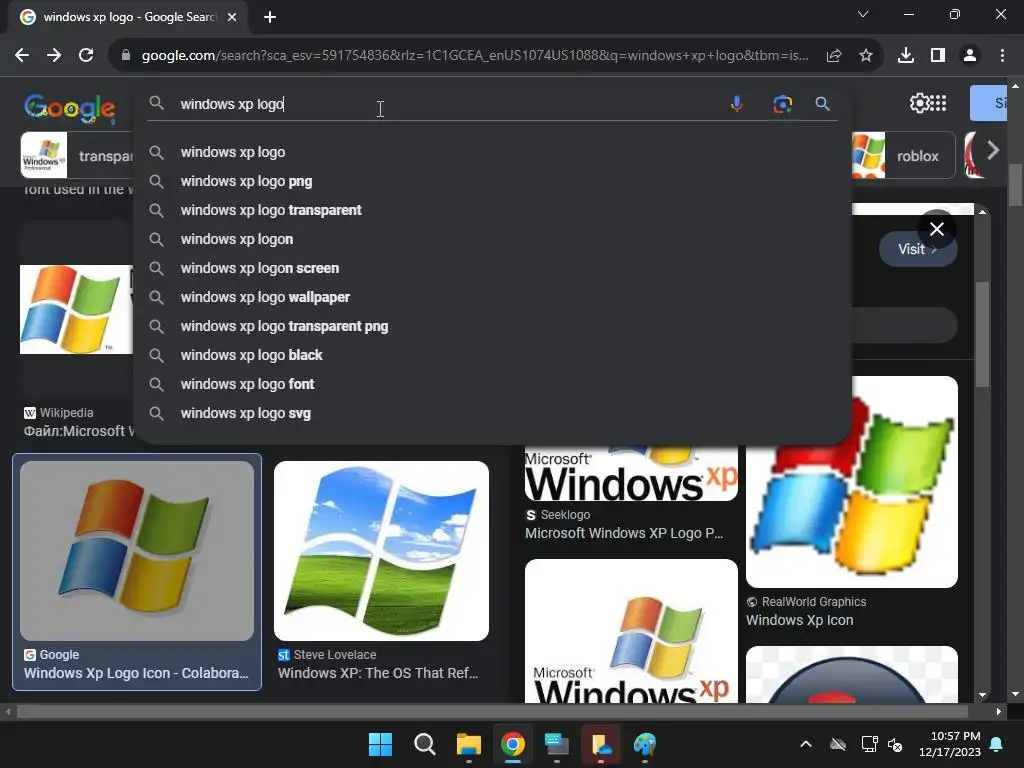
Task: Select suggestion 'windows xp logo transparent'
Action: coord(493,210)
